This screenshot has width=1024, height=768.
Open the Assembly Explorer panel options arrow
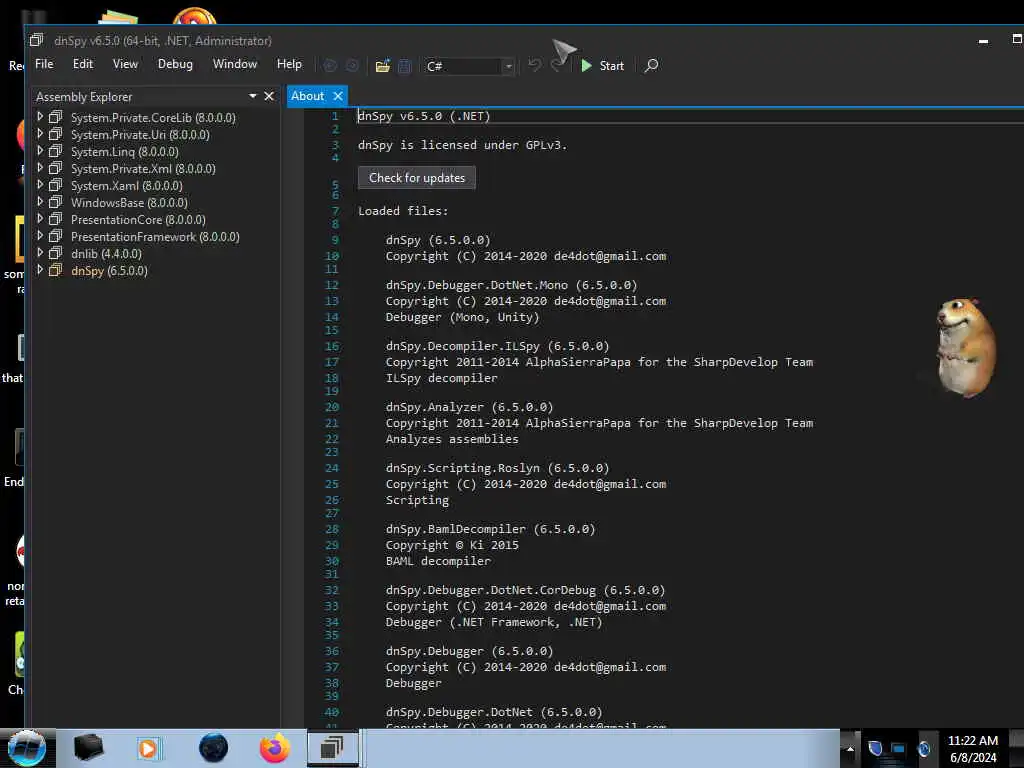[253, 96]
